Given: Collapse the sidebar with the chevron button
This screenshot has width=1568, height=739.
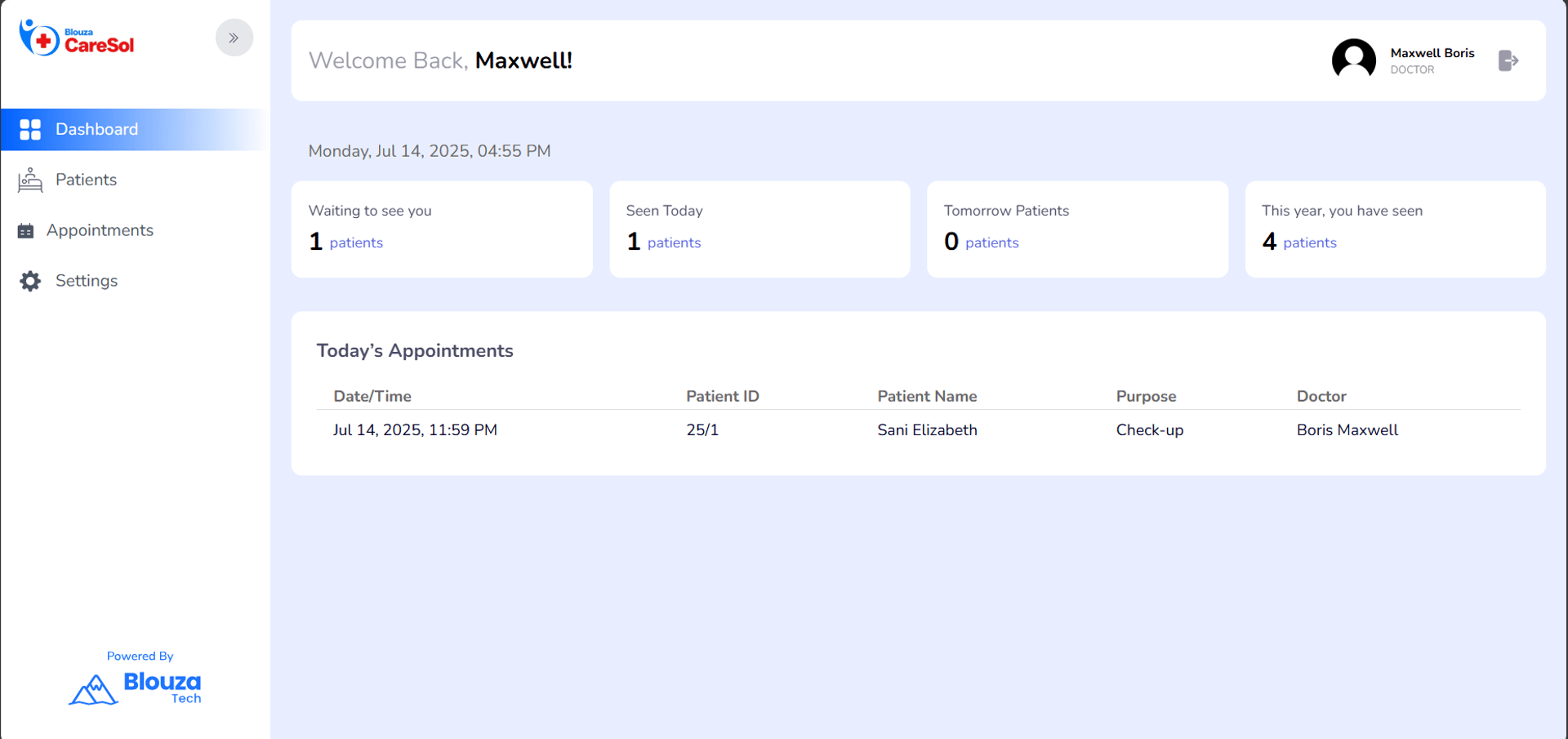Looking at the screenshot, I should point(234,38).
